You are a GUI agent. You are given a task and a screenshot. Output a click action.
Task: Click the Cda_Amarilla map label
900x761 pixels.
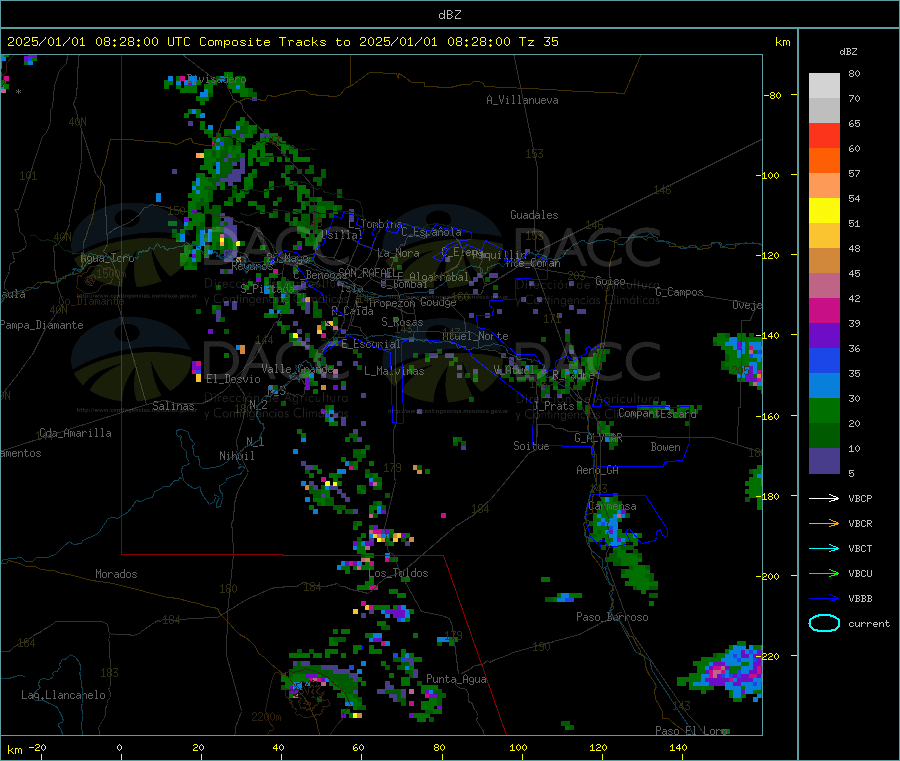75,433
